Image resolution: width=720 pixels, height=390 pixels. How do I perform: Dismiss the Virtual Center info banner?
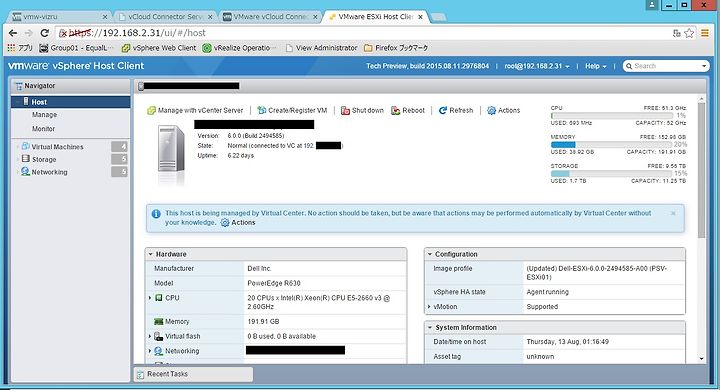[x=673, y=213]
